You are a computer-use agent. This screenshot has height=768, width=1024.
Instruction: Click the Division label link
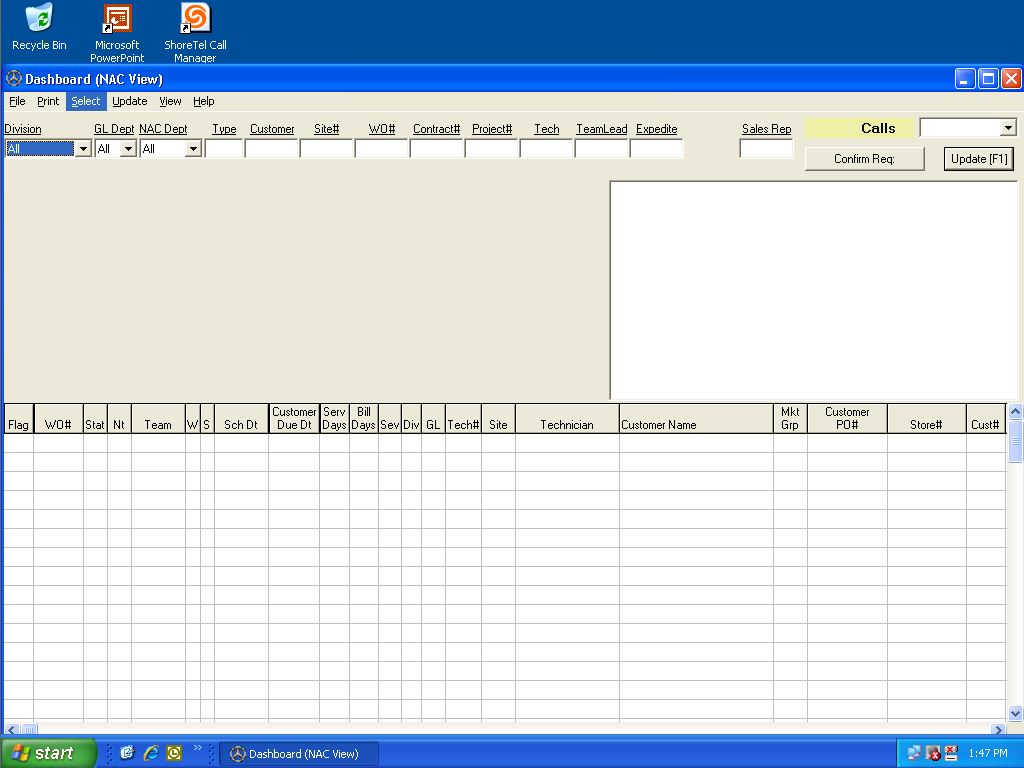point(23,129)
